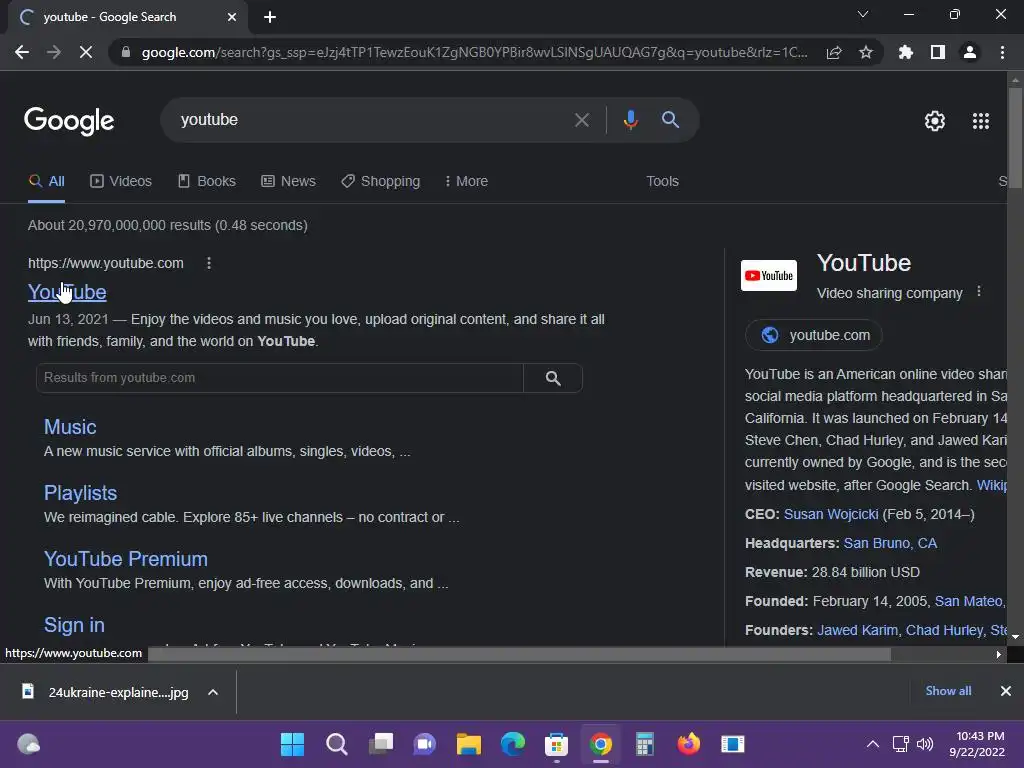Image resolution: width=1024 pixels, height=768 pixels.
Task: Show hidden system tray icons
Action: pos(872,744)
